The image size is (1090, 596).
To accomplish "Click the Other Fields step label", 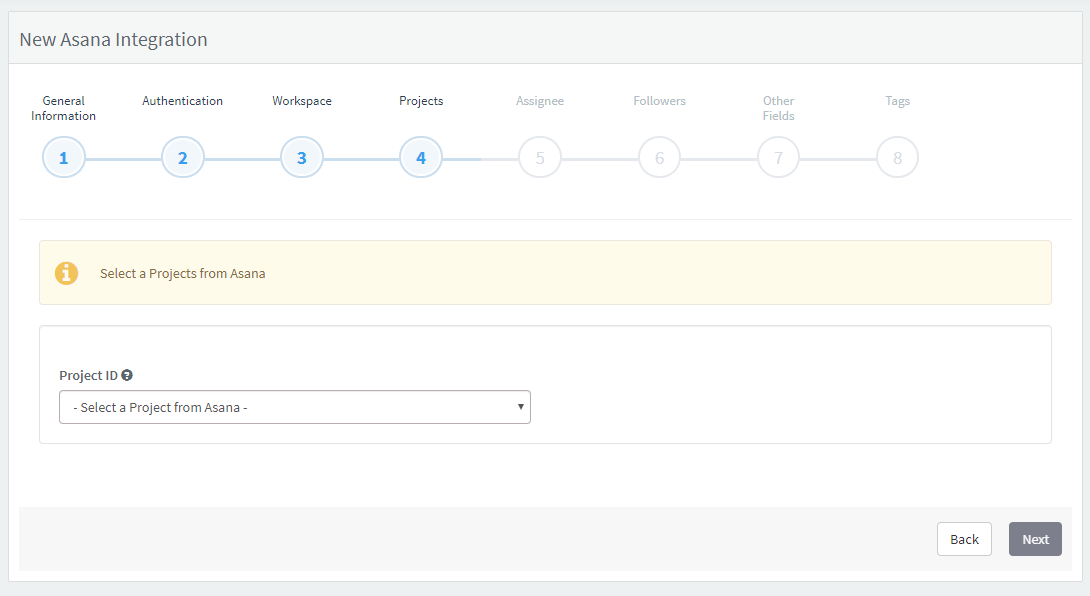I will pyautogui.click(x=779, y=108).
